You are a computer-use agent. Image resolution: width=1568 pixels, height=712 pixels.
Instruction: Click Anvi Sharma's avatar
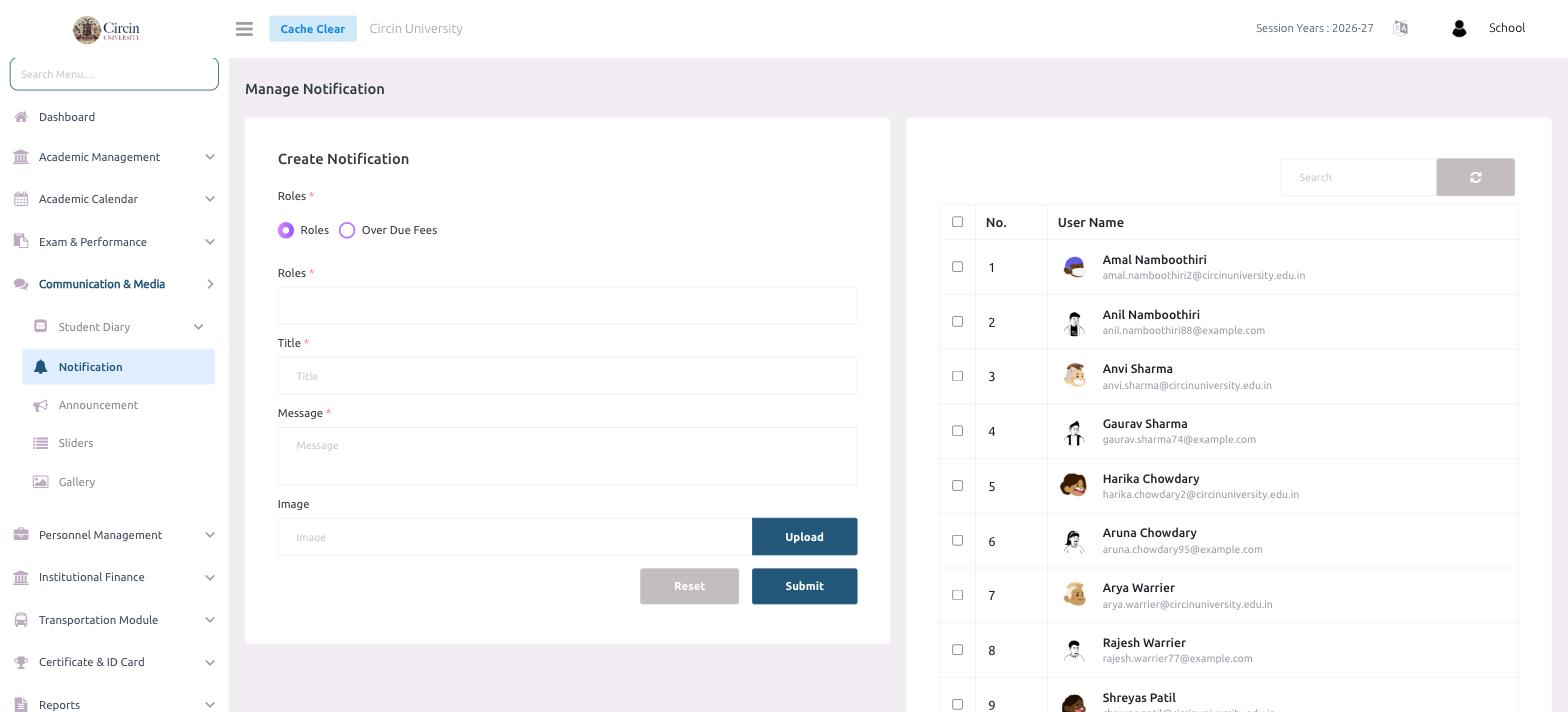click(1074, 376)
